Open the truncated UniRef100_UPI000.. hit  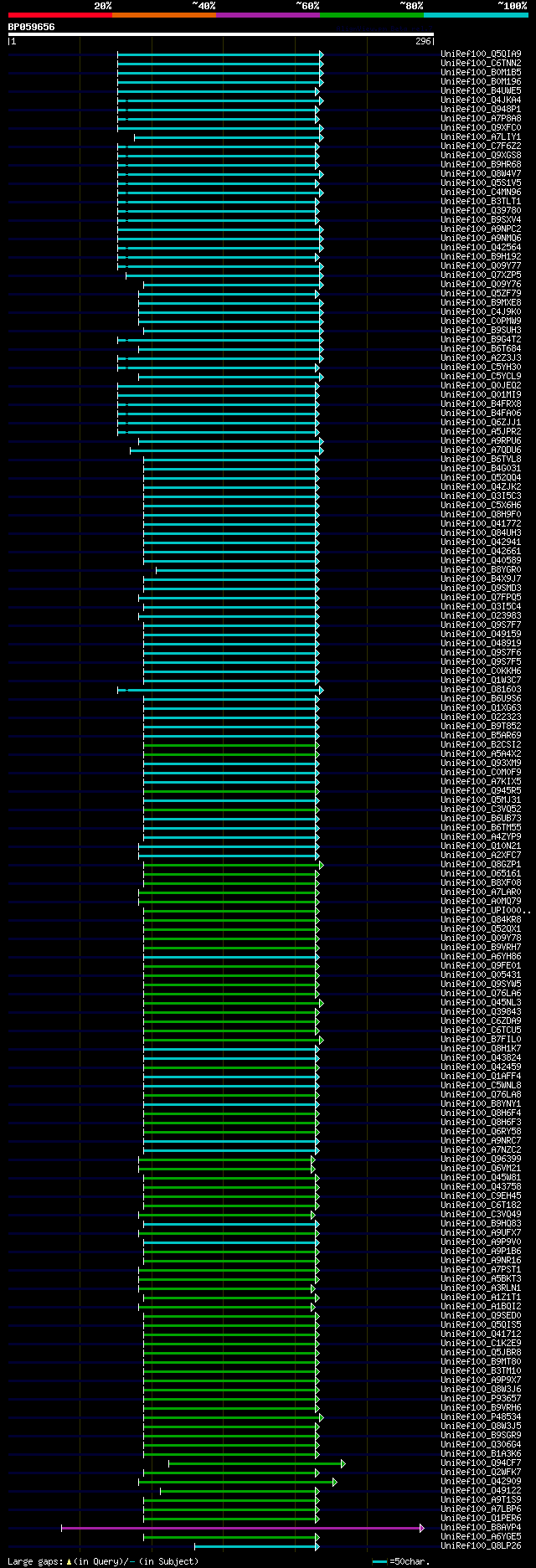[486, 911]
